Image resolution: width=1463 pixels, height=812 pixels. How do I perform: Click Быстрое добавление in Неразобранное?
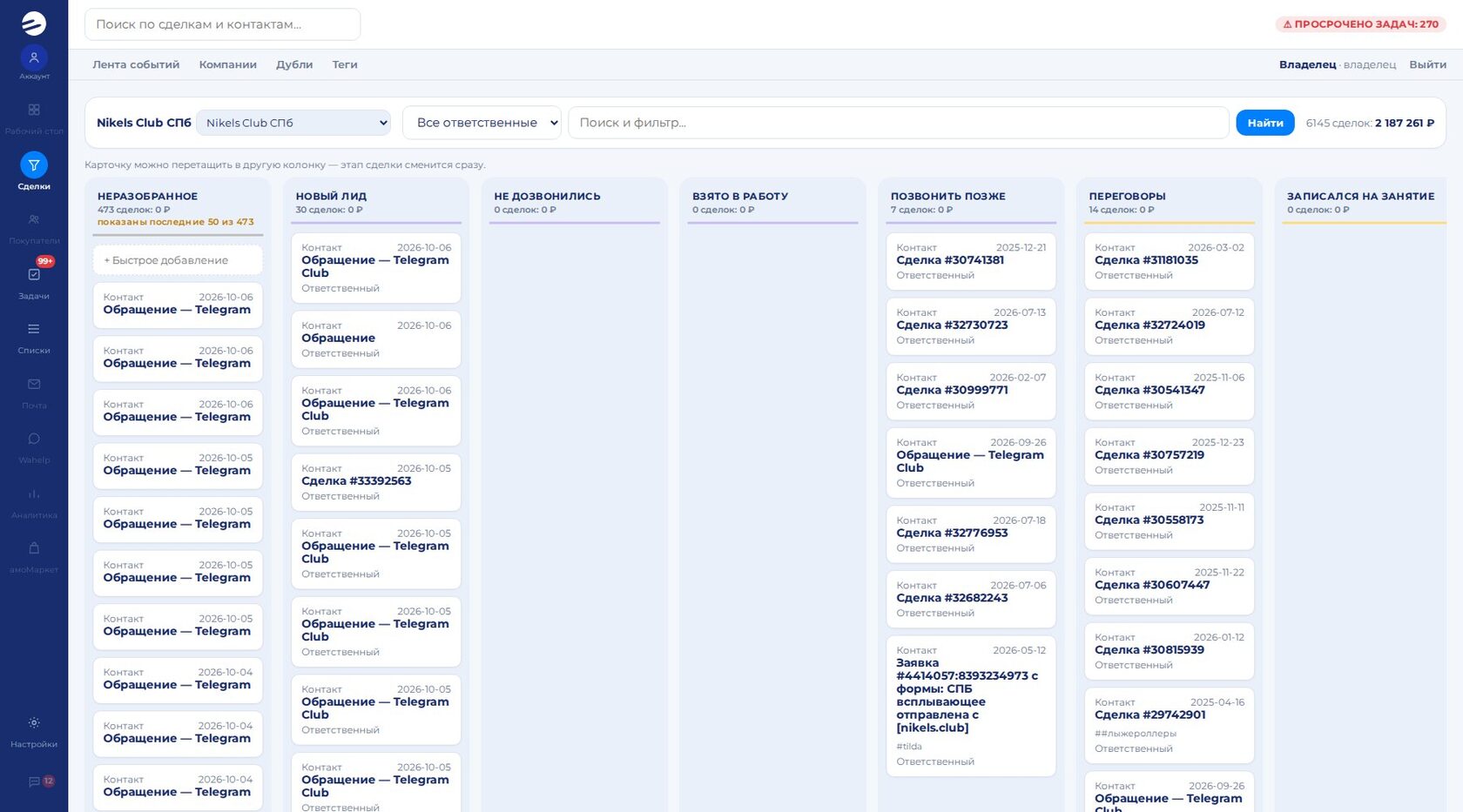pos(178,260)
